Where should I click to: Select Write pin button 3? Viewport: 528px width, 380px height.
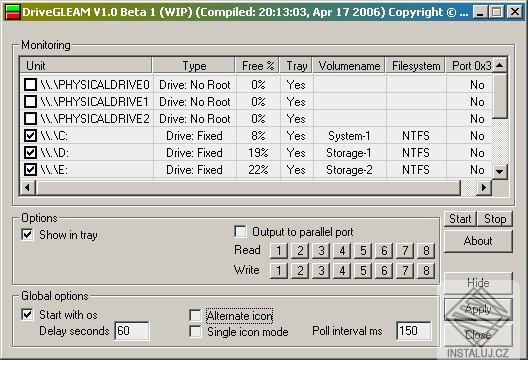click(x=321, y=271)
